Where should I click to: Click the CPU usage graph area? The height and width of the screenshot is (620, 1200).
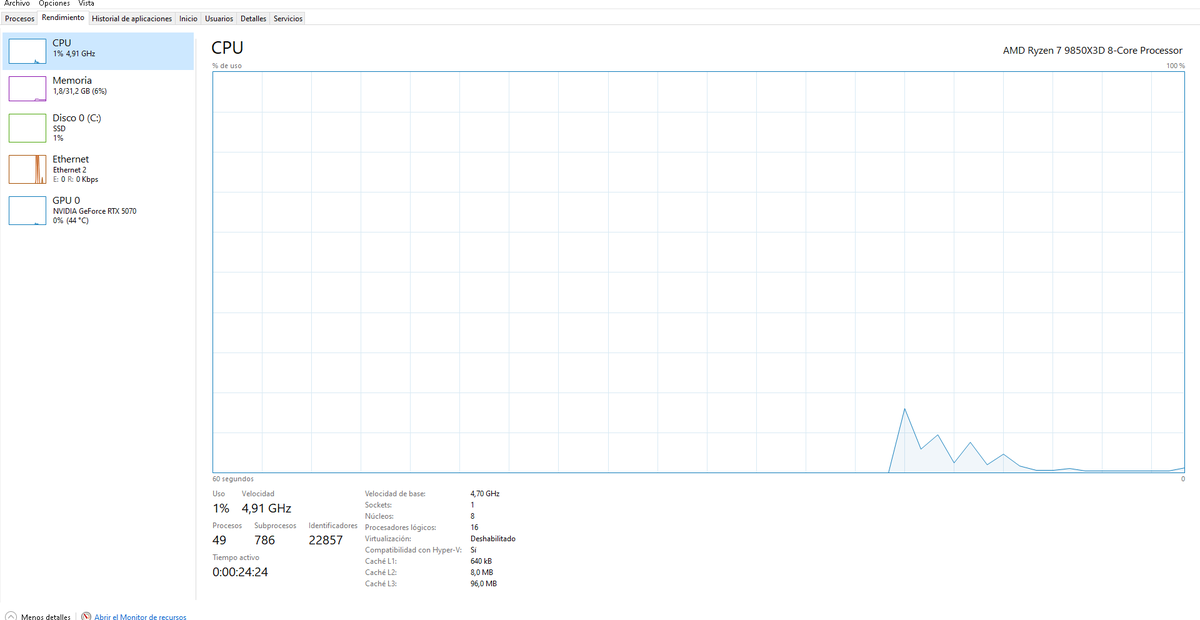[698, 271]
